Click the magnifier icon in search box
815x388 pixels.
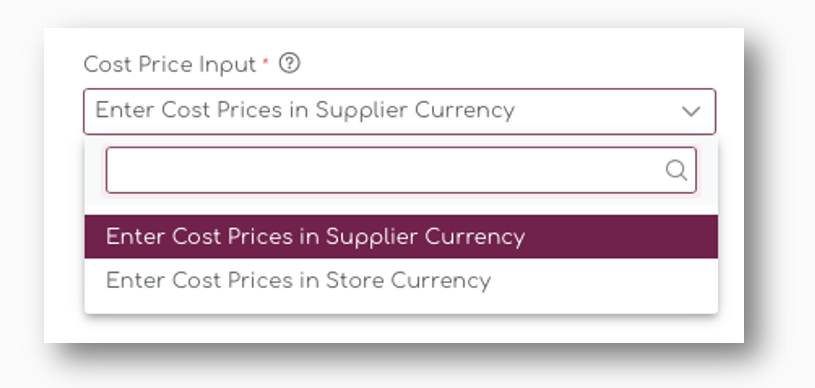tap(676, 171)
